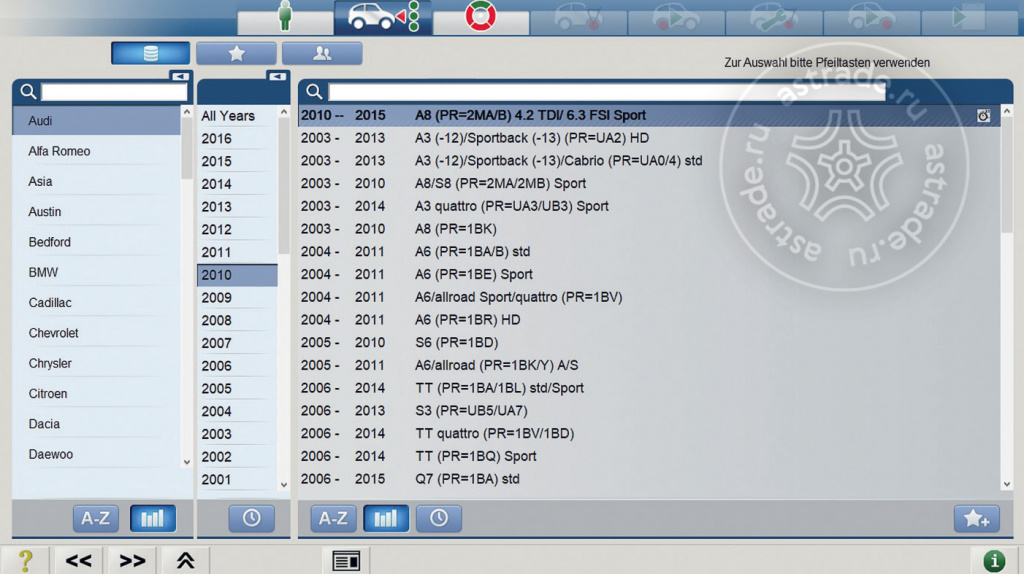The image size is (1024, 574).
Task: Click icon at right of A8 row
Action: tap(984, 116)
